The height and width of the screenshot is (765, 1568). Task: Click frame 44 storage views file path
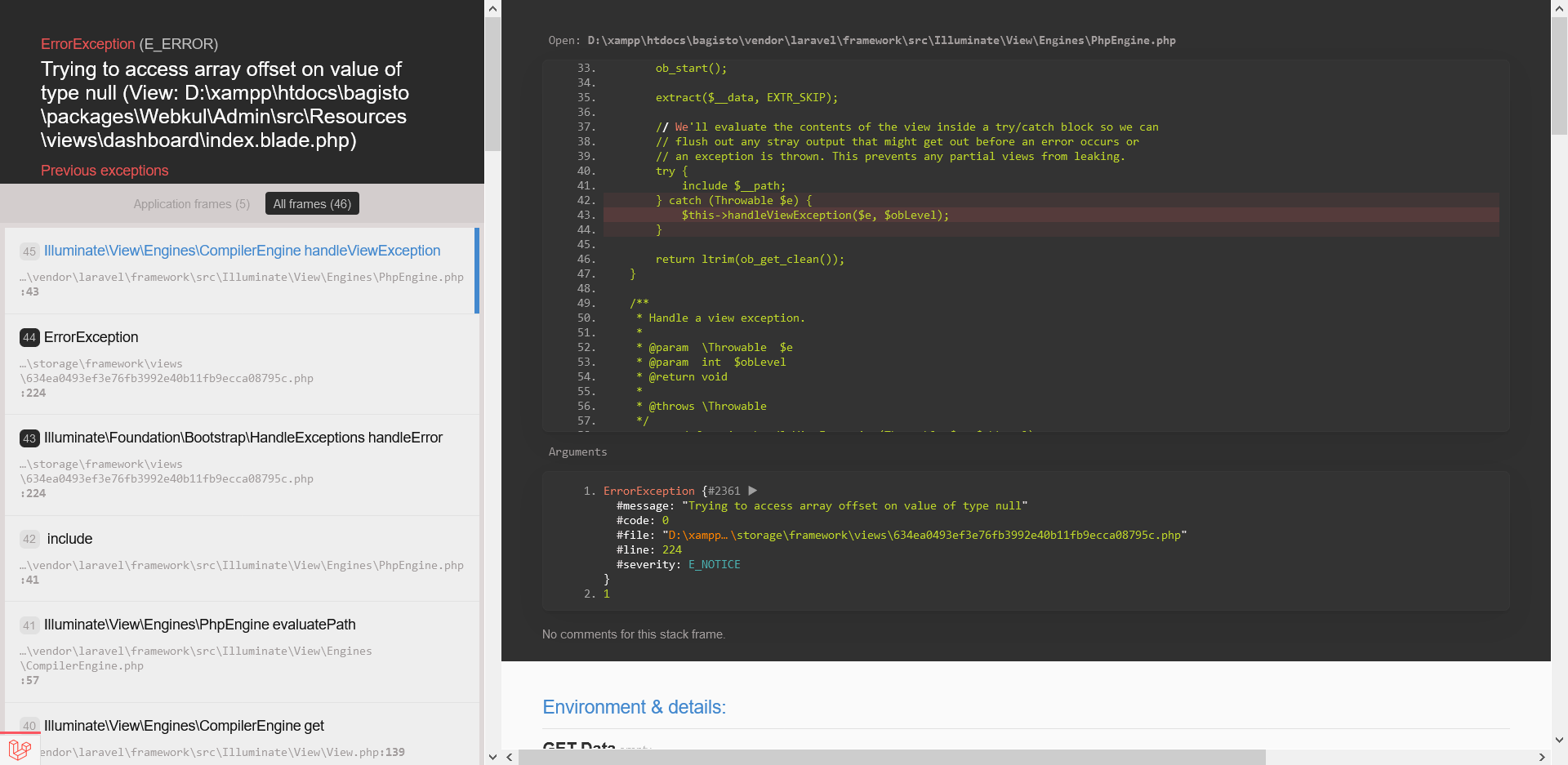(x=167, y=378)
